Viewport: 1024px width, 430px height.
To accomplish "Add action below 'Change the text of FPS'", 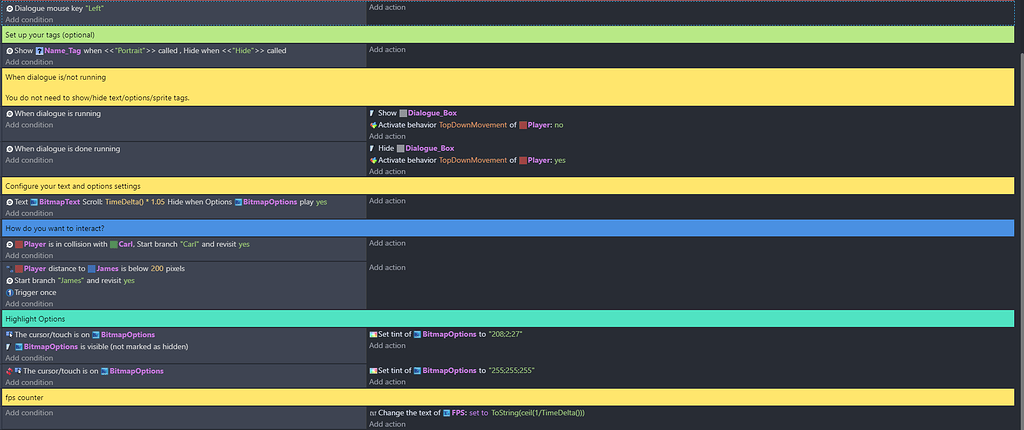I will [x=387, y=424].
